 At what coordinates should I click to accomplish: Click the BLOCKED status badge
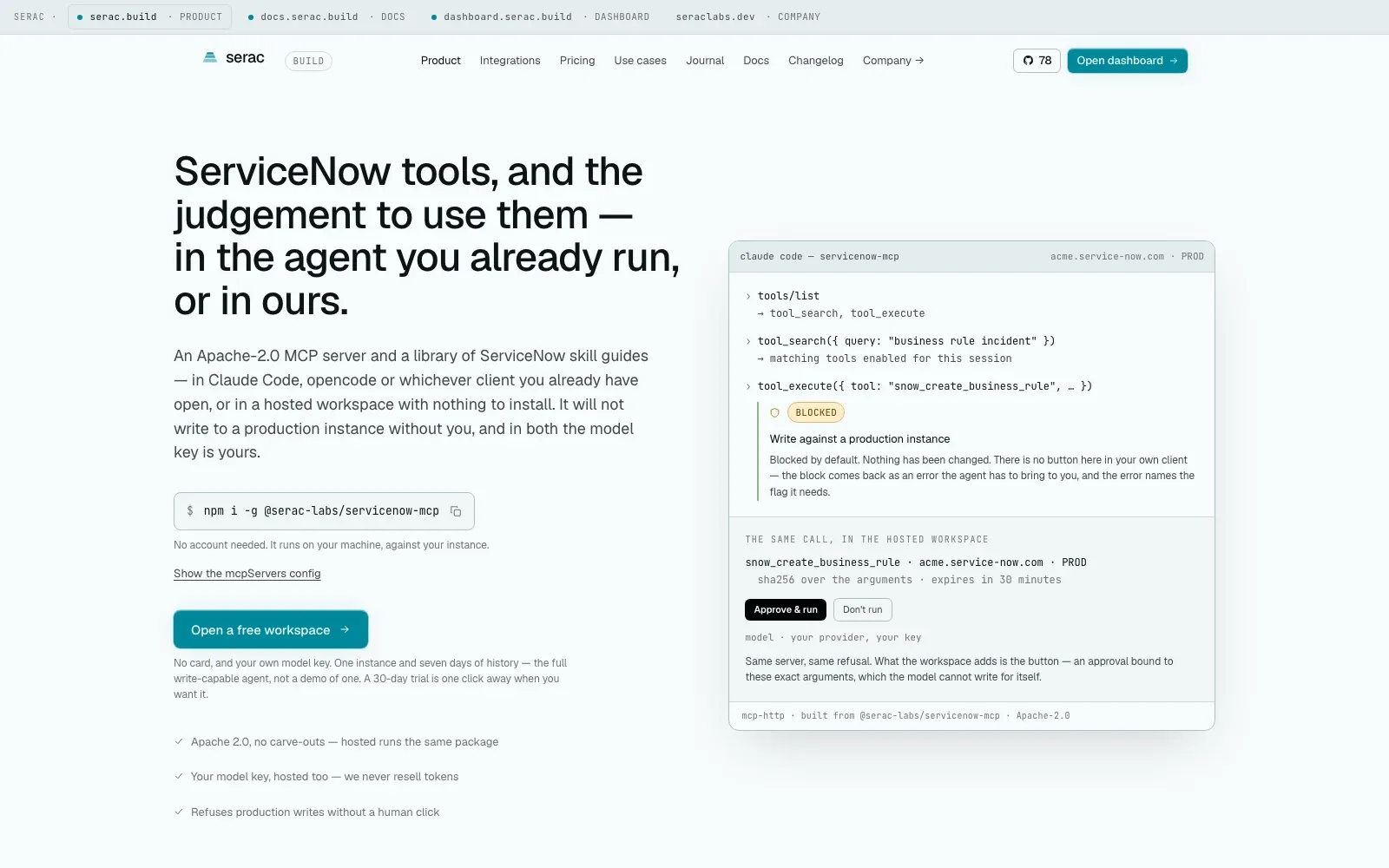pos(816,413)
